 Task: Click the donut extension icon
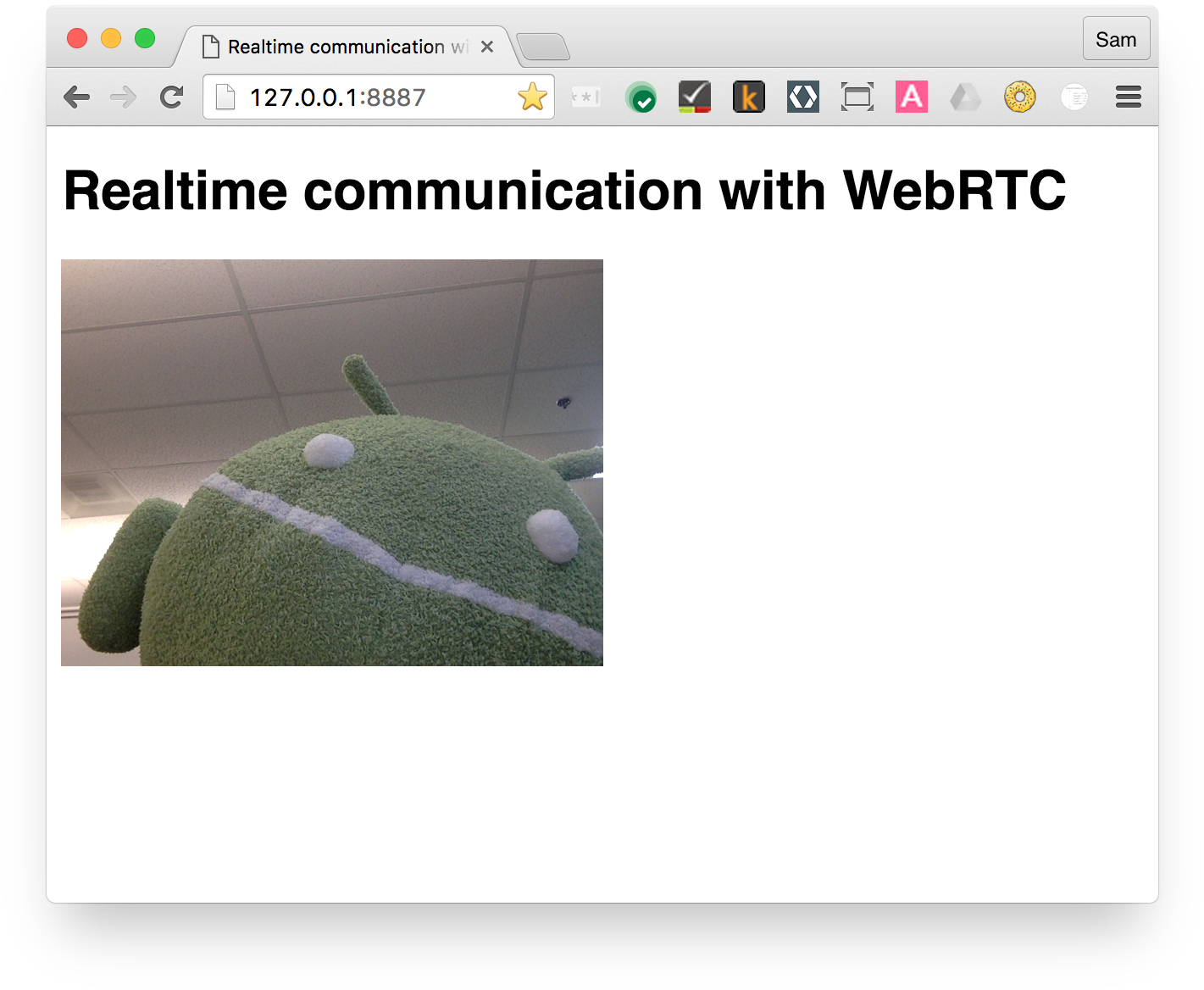pos(1019,97)
